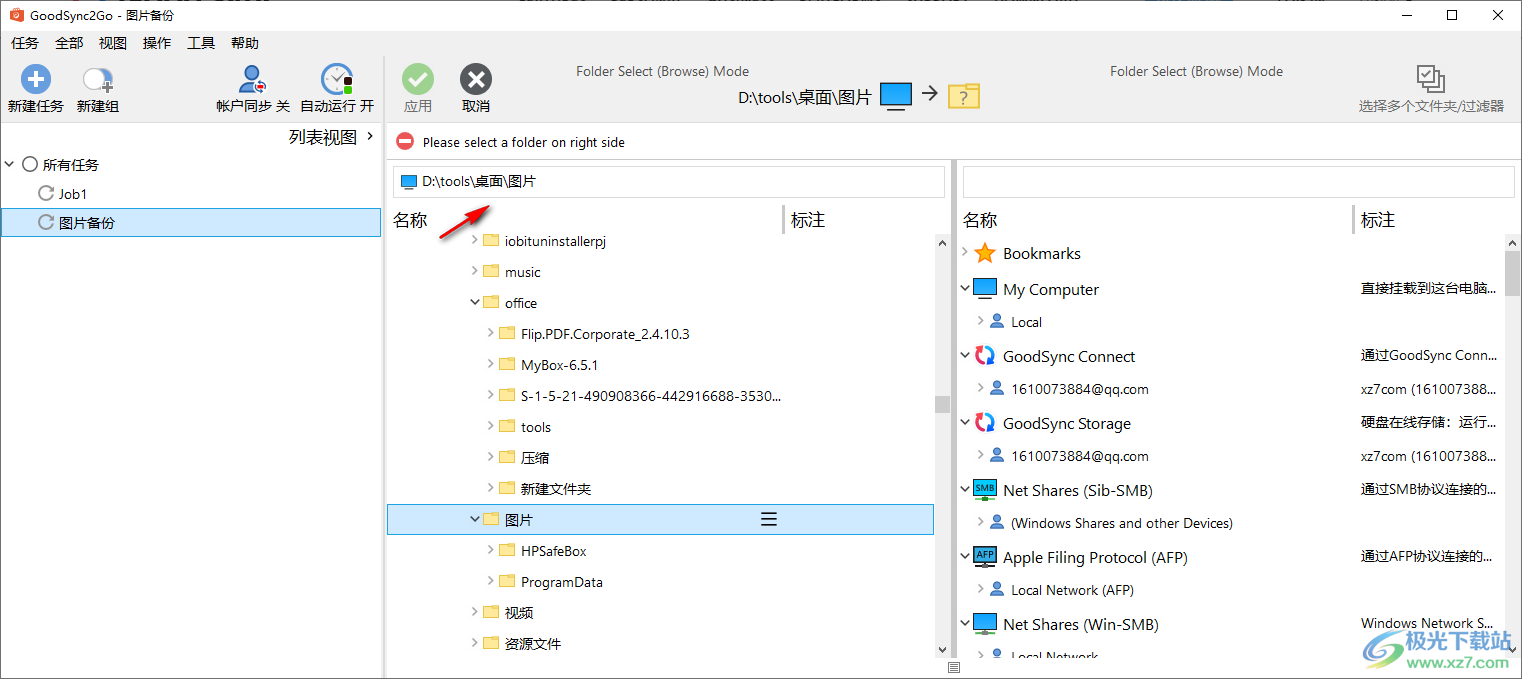Collapse the My Computer section
The image size is (1522, 679).
coord(965,289)
